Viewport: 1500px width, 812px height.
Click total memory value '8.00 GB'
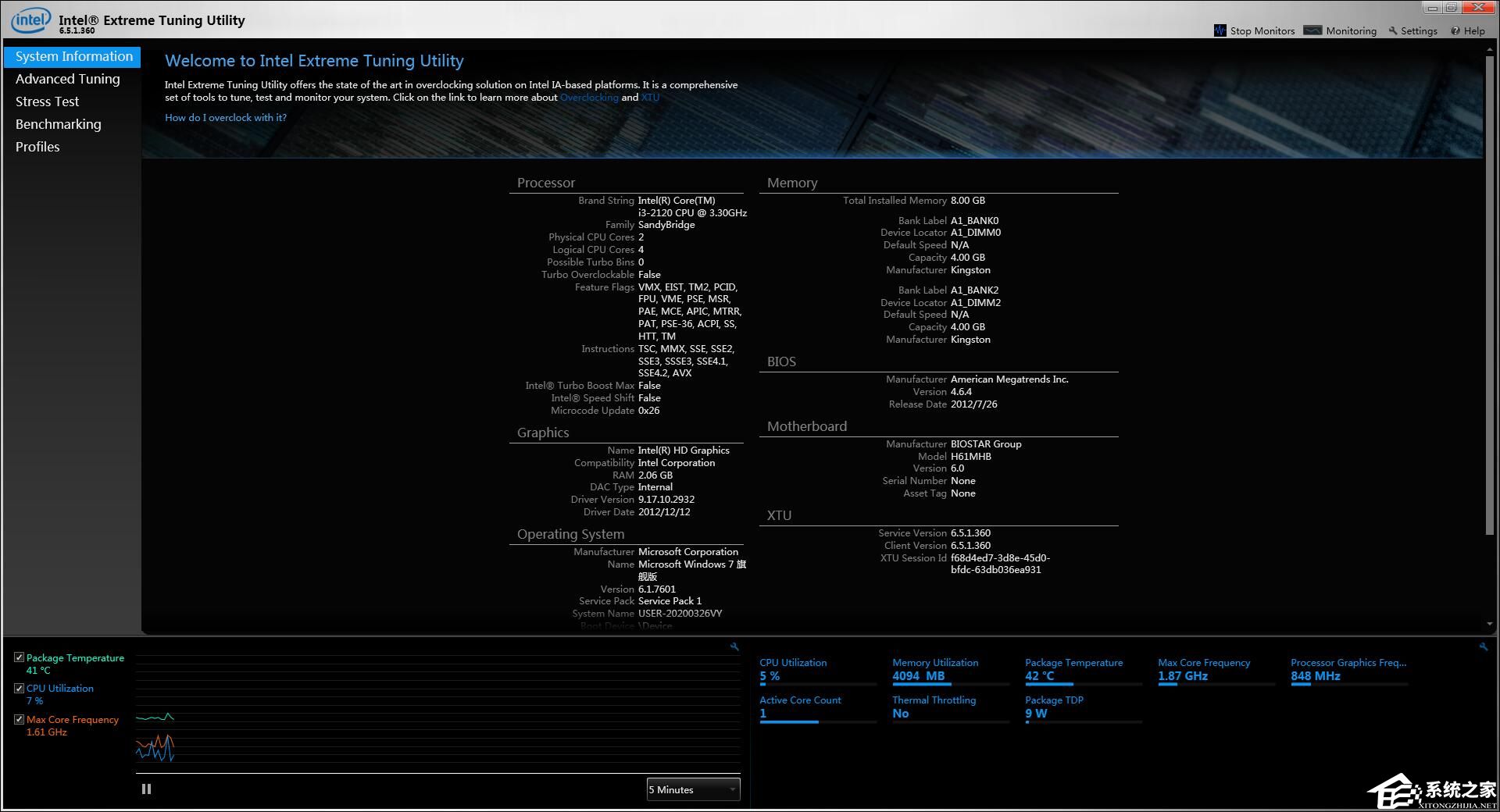(x=968, y=201)
